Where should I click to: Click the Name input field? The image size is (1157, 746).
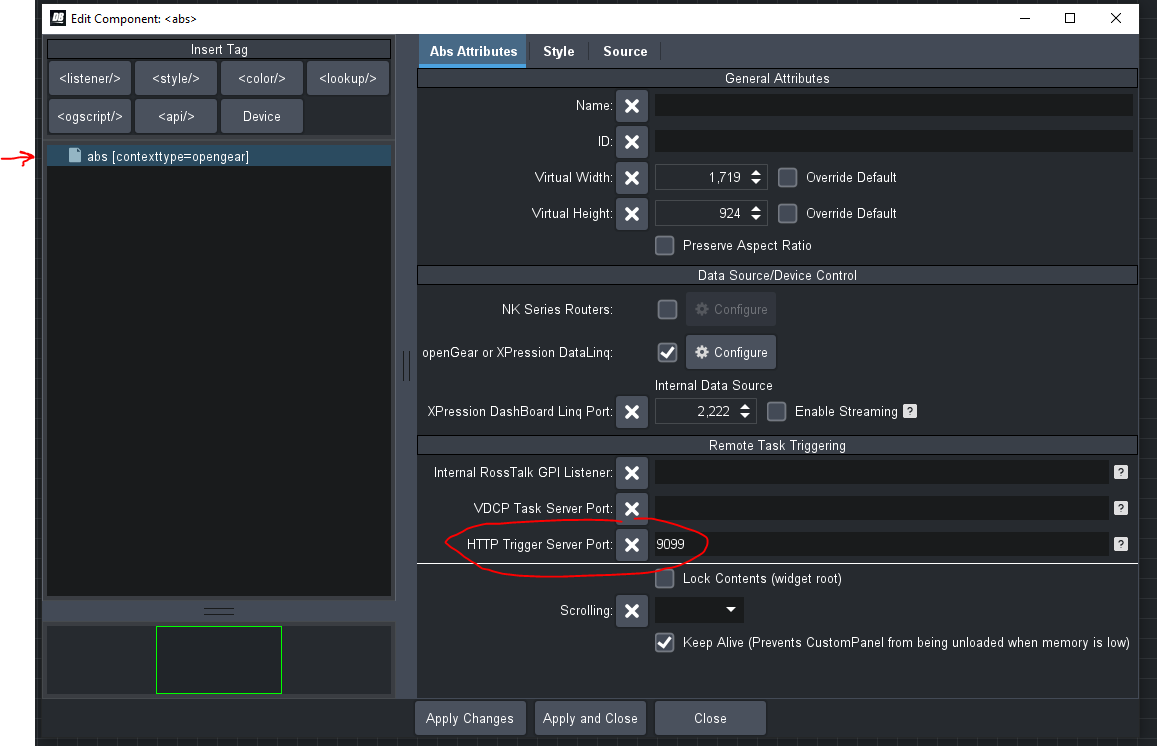(x=894, y=106)
